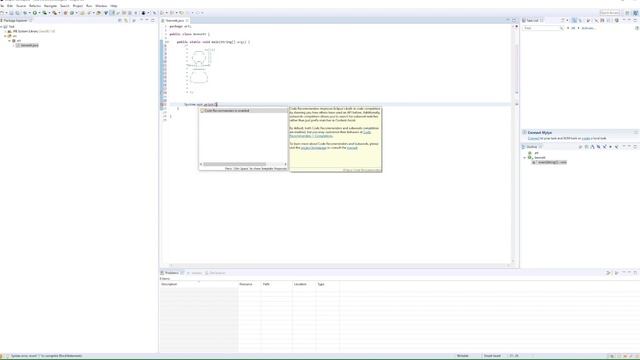The width and height of the screenshot is (640, 360).
Task: Open the Run menu
Action: coord(89,6)
